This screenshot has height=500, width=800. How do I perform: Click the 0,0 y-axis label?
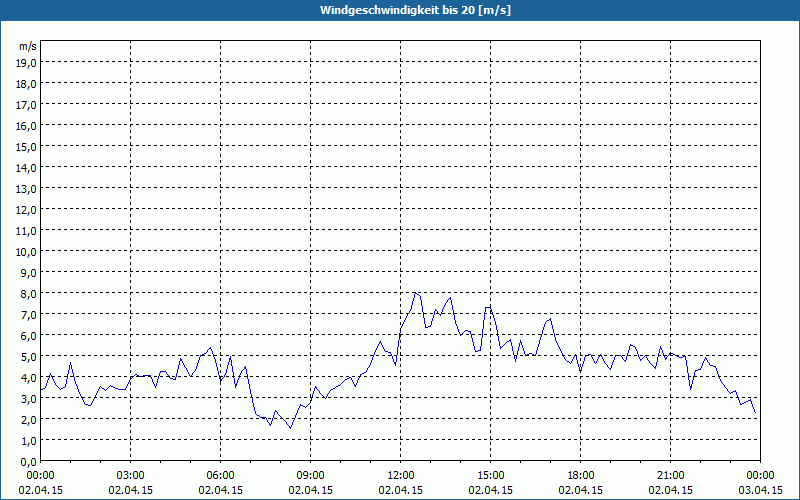click(x=28, y=462)
